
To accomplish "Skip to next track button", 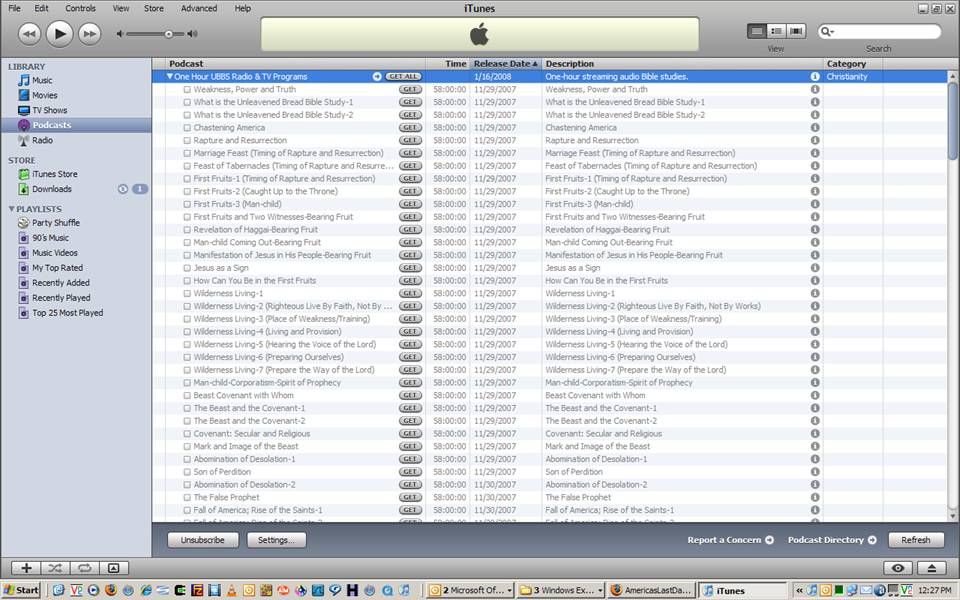I will tap(89, 34).
